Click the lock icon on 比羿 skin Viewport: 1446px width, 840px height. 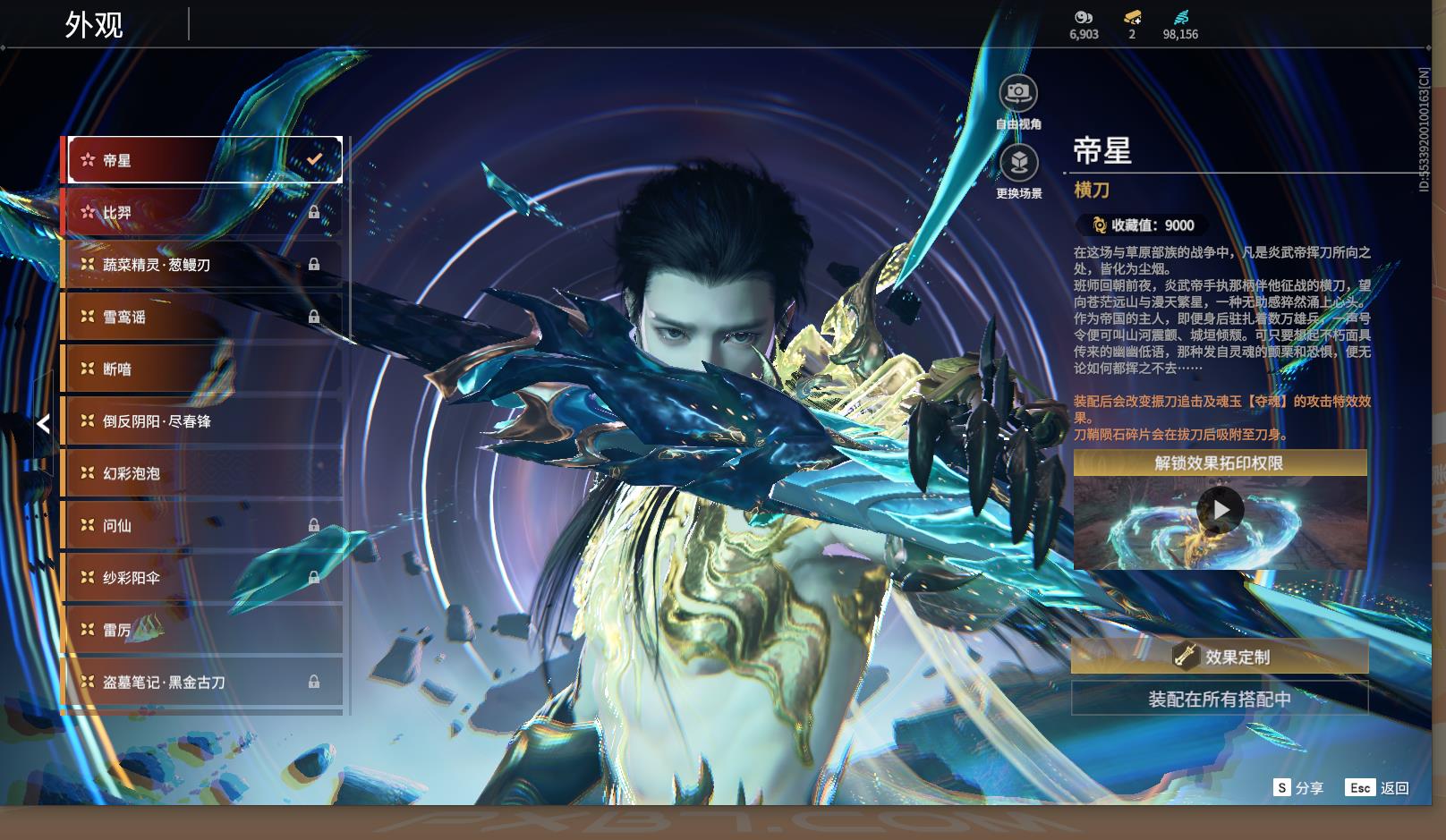pos(314,212)
